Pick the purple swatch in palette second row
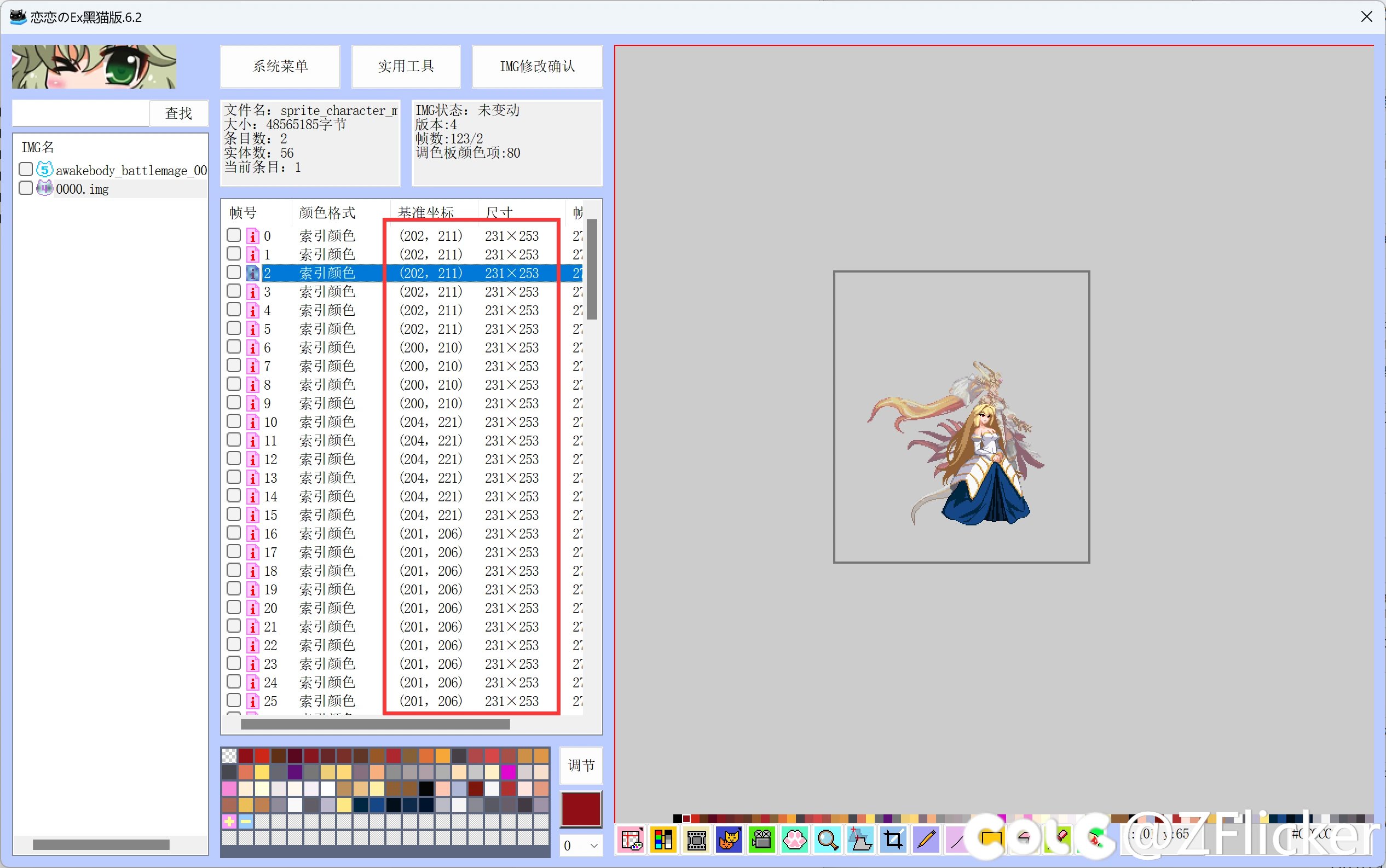 point(295,772)
